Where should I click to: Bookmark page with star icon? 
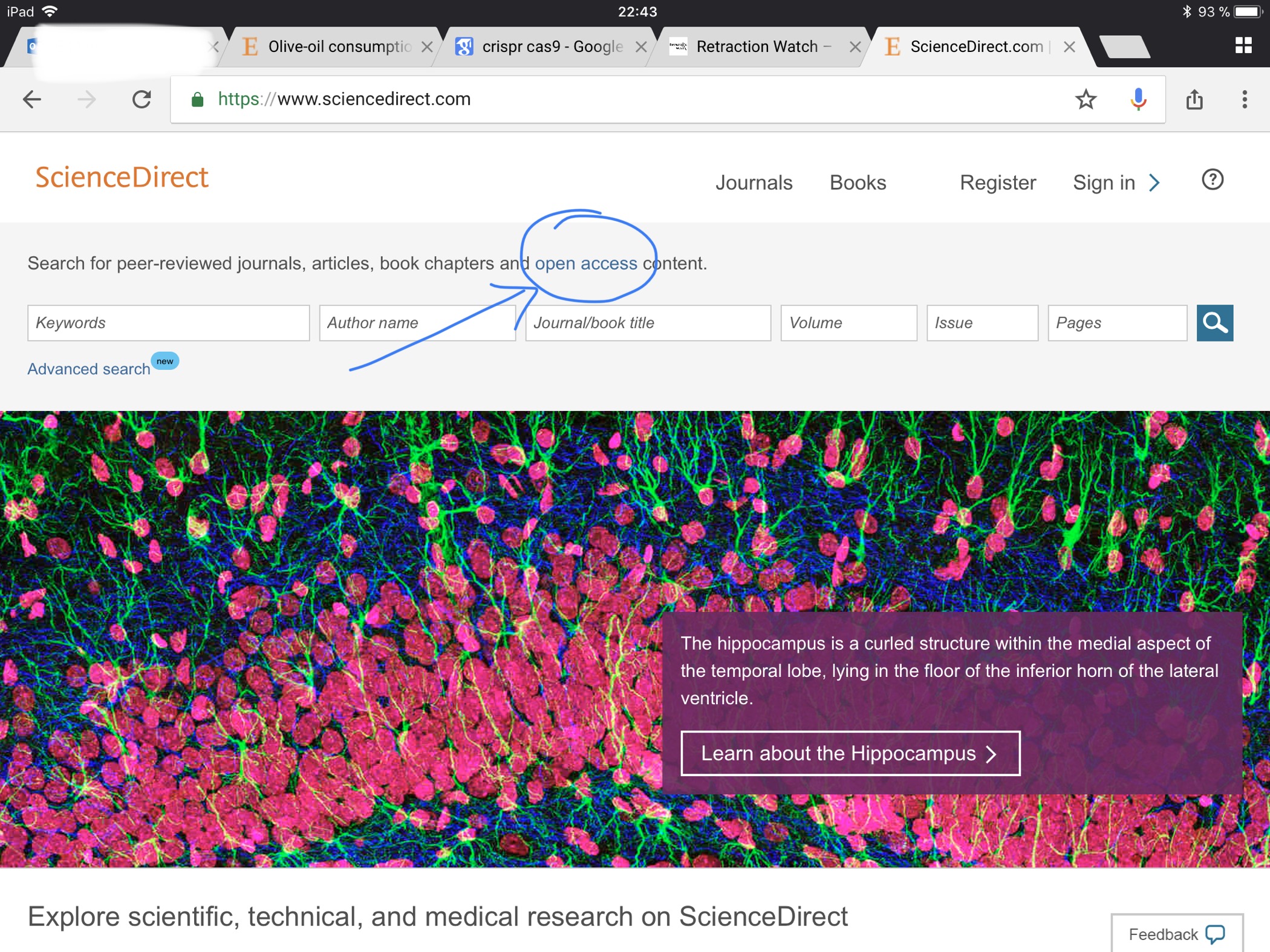click(x=1086, y=99)
